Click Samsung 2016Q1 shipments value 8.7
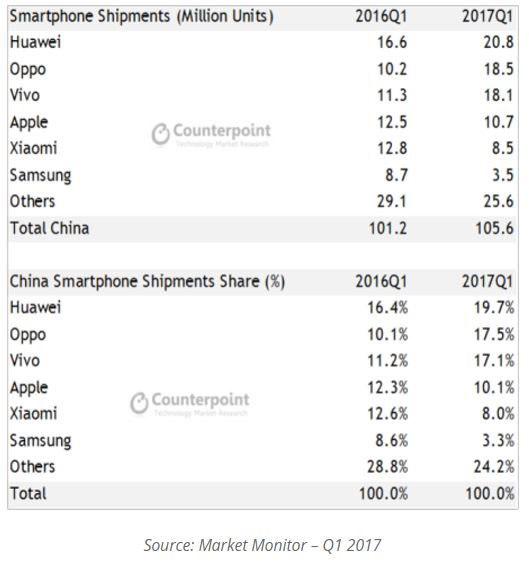This screenshot has height=563, width=529. pos(396,175)
